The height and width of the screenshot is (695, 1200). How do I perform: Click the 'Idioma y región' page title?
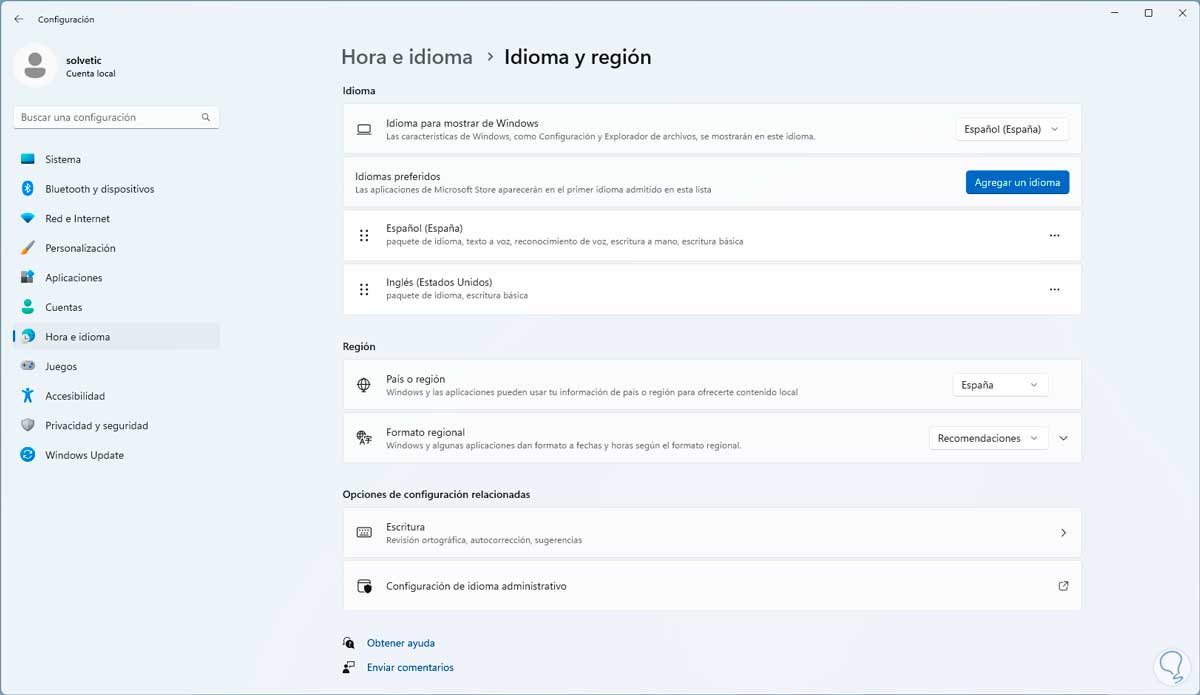point(578,57)
